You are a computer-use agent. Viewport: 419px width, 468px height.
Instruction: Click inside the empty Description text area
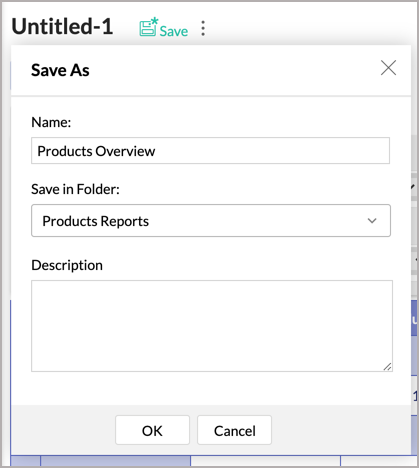[x=212, y=326]
